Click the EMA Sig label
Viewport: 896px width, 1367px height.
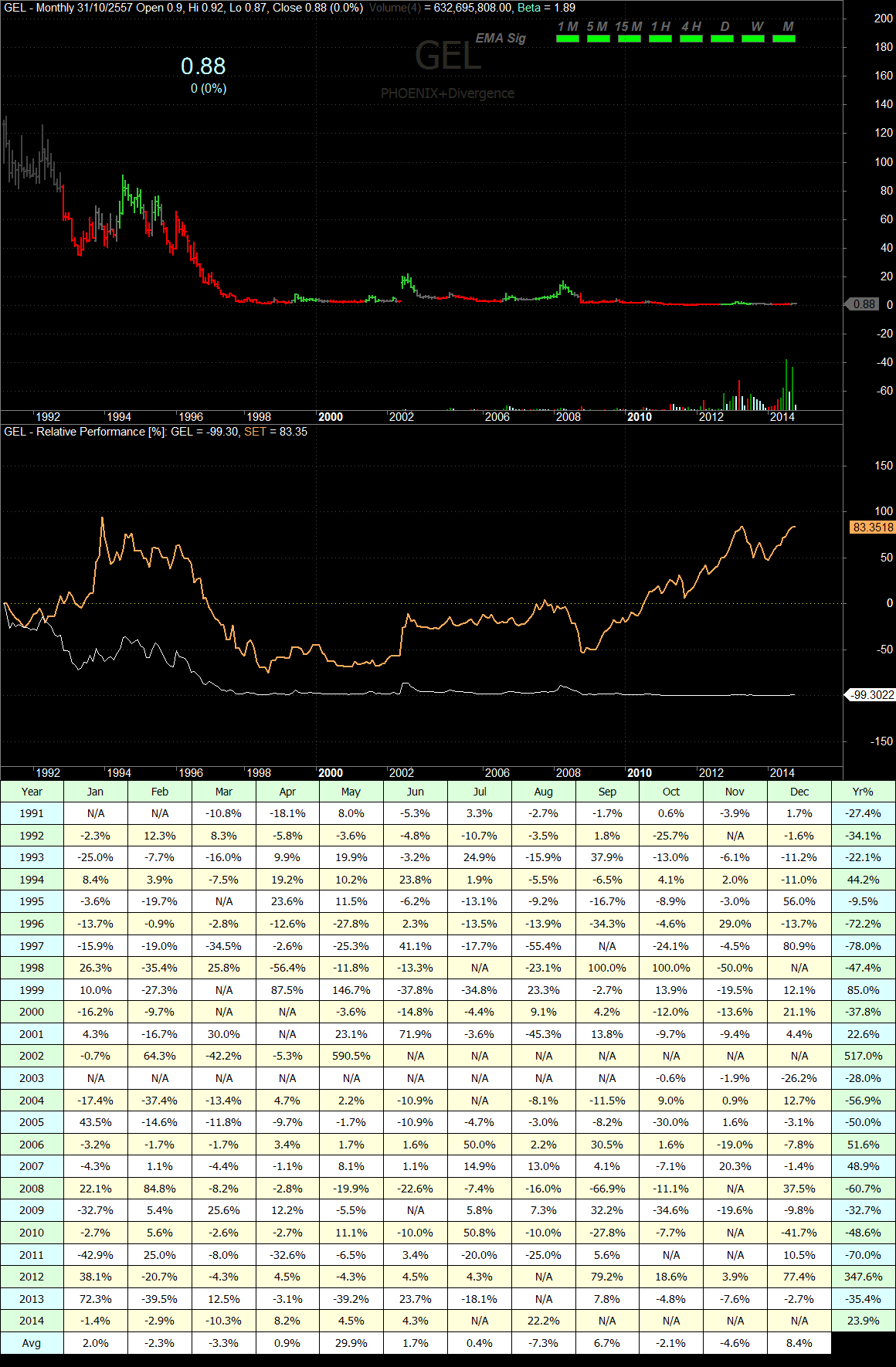(x=501, y=38)
